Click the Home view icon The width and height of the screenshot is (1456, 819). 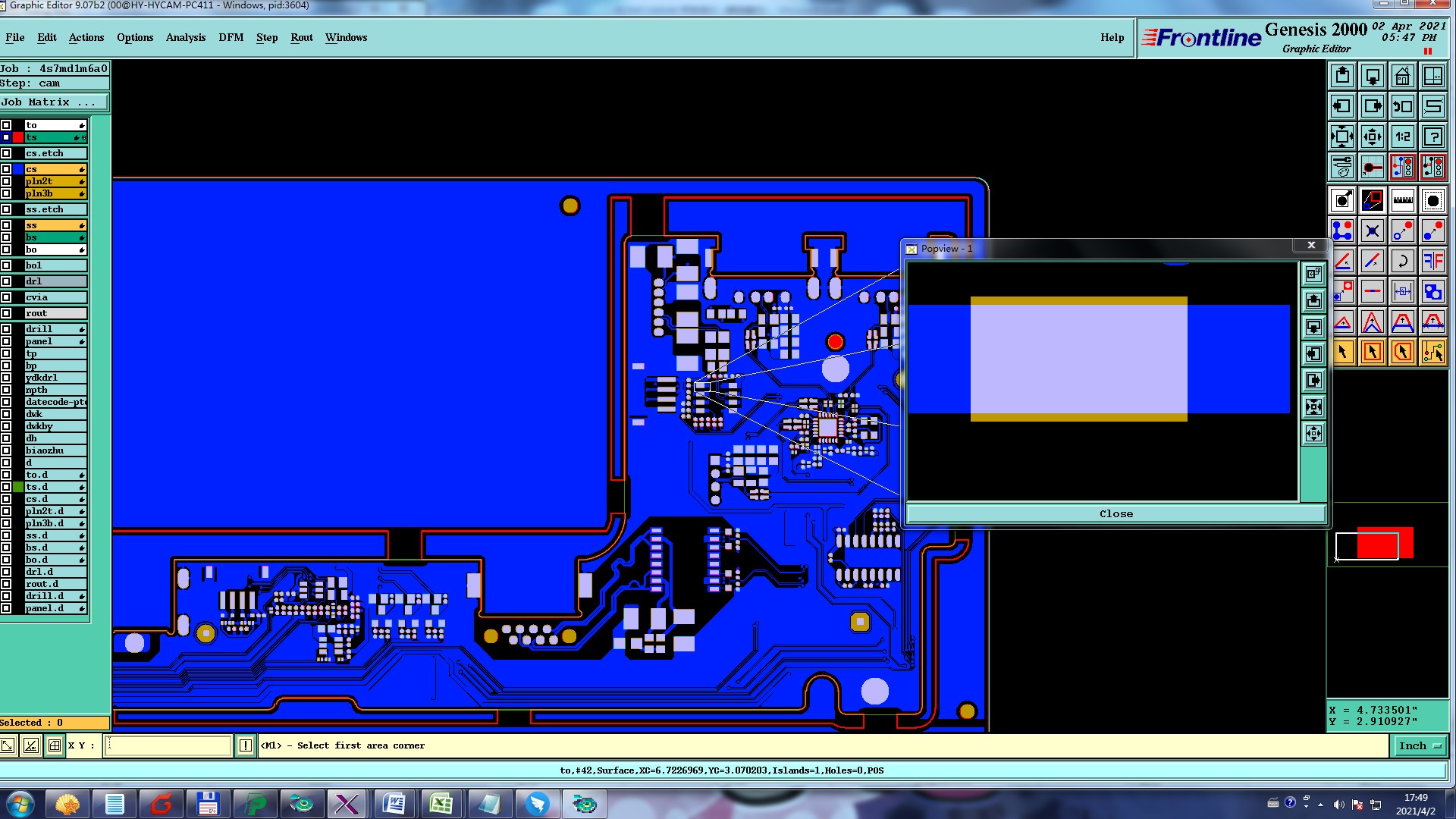1403,77
